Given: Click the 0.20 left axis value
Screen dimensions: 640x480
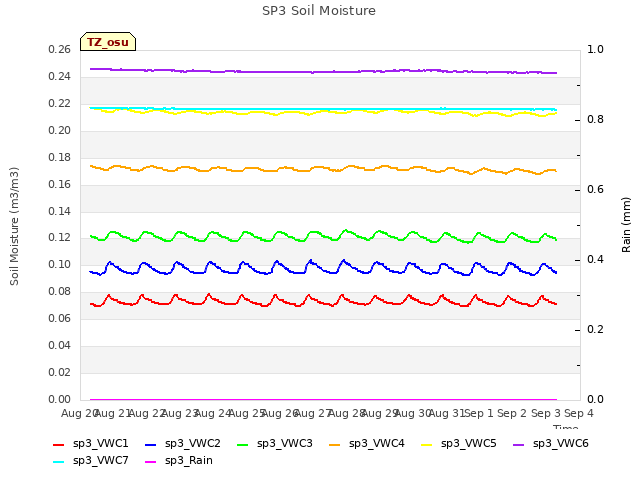Looking at the screenshot, I should pos(60,131).
